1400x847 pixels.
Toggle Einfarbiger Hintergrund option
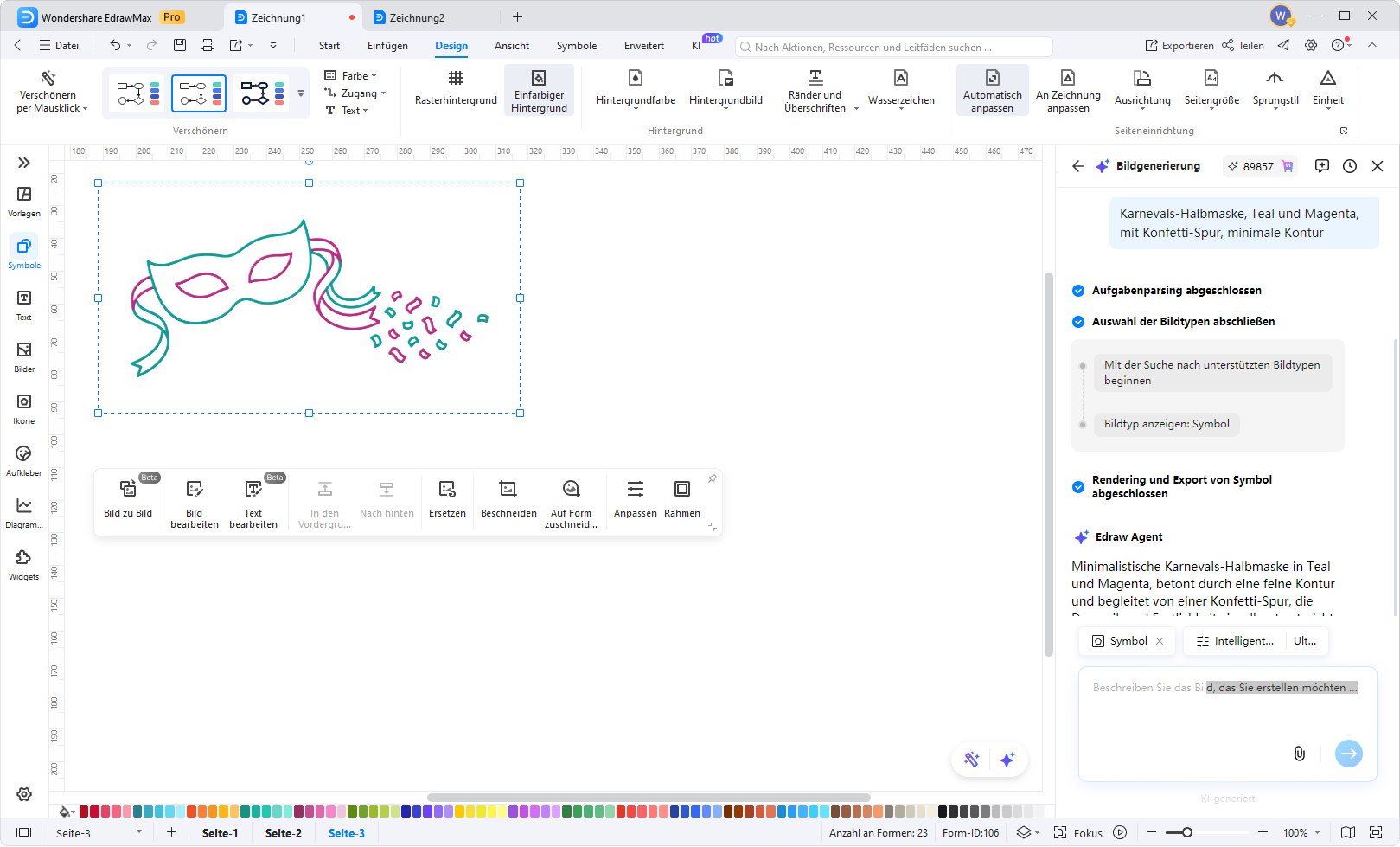click(x=539, y=90)
